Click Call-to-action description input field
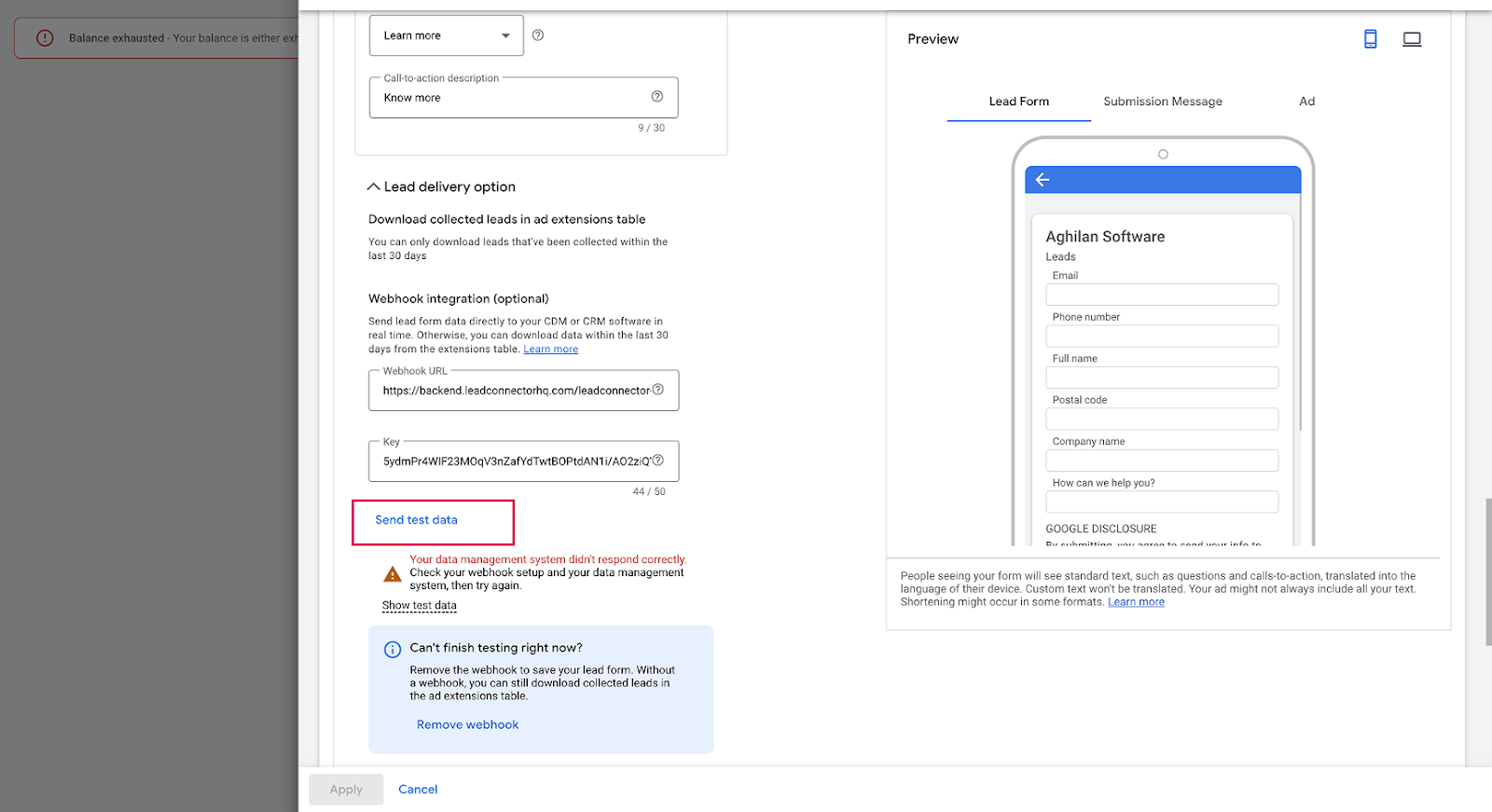Viewport: 1492px width, 812px height. pyautogui.click(x=523, y=98)
